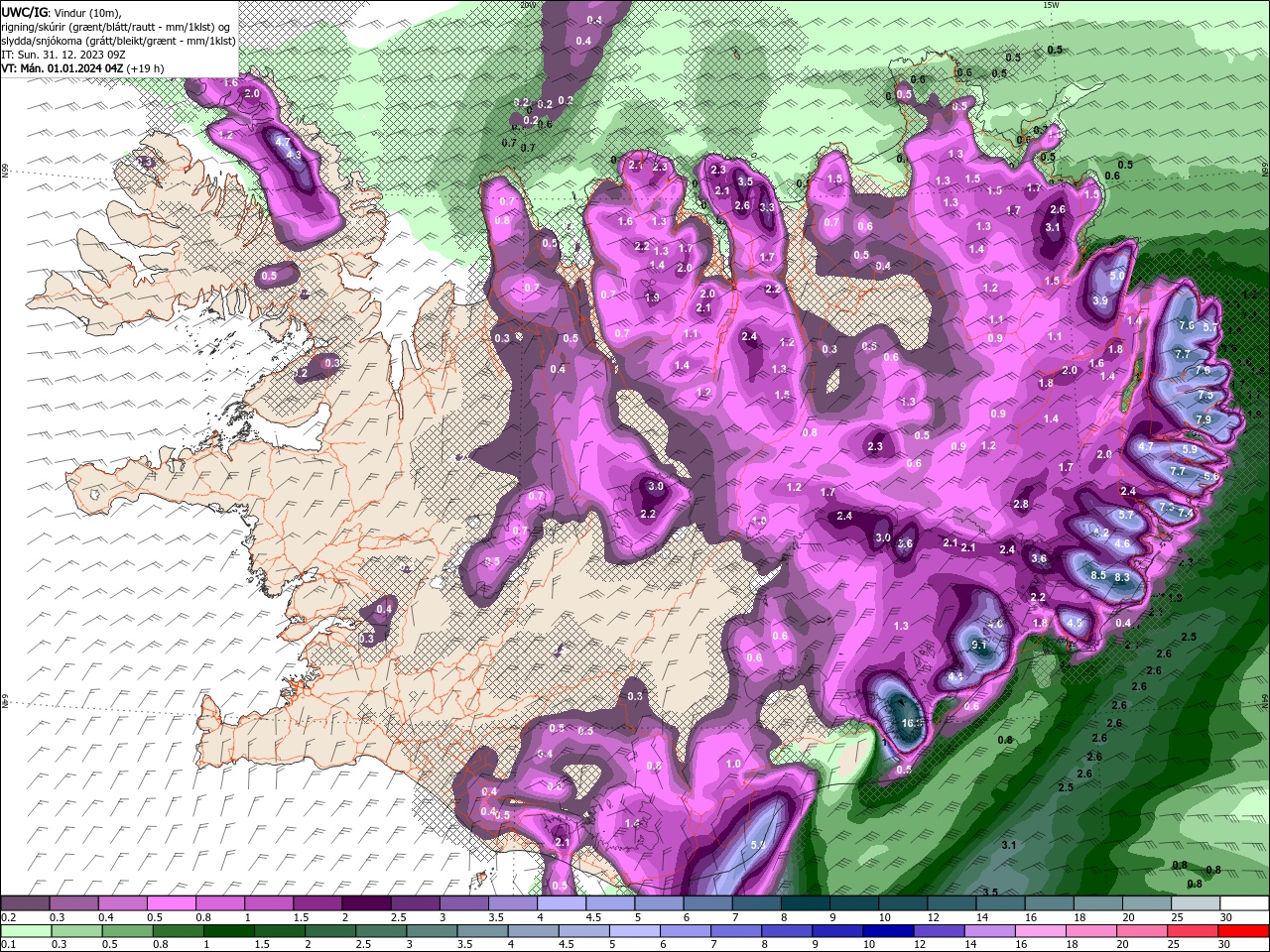1270x952 pixels.
Task: Pick the rain-scale dark blue swatch labeled 10
Action: [x=887, y=931]
